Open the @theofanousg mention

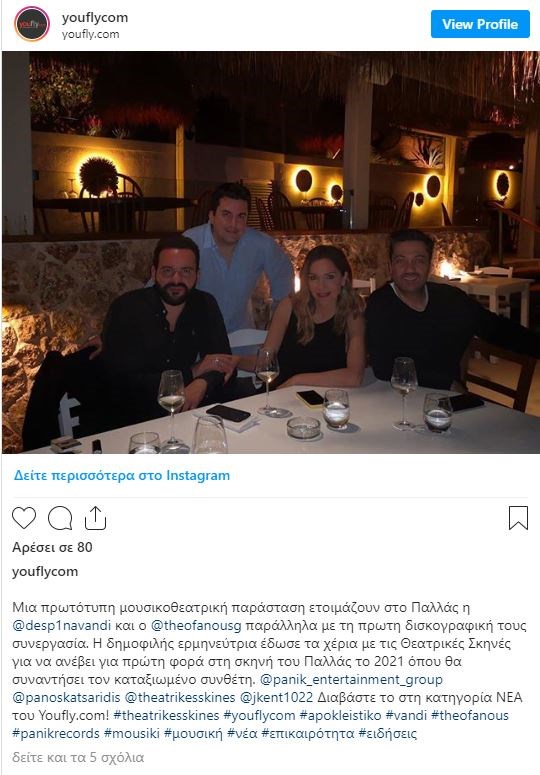(x=196, y=625)
